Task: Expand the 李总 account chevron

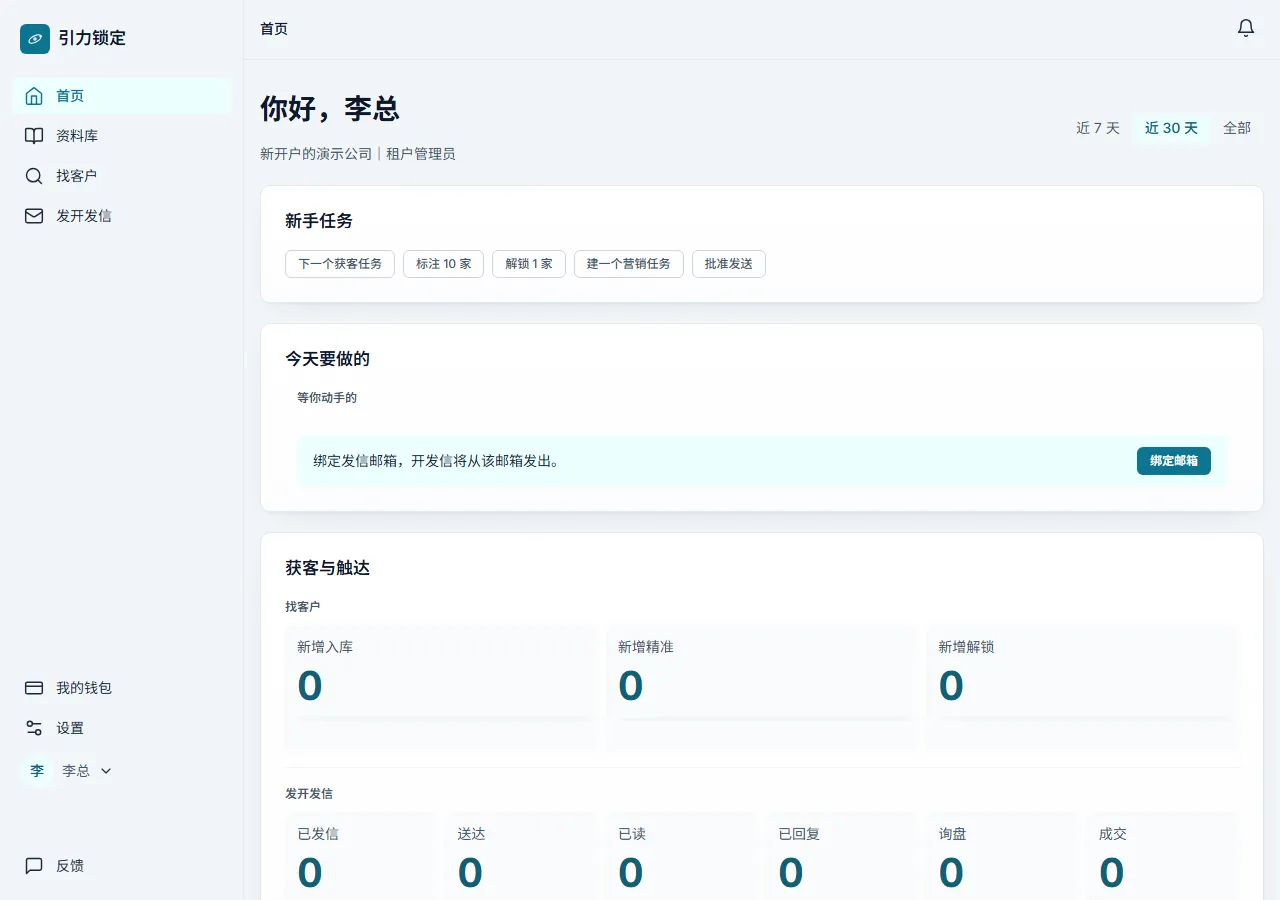Action: (106, 771)
